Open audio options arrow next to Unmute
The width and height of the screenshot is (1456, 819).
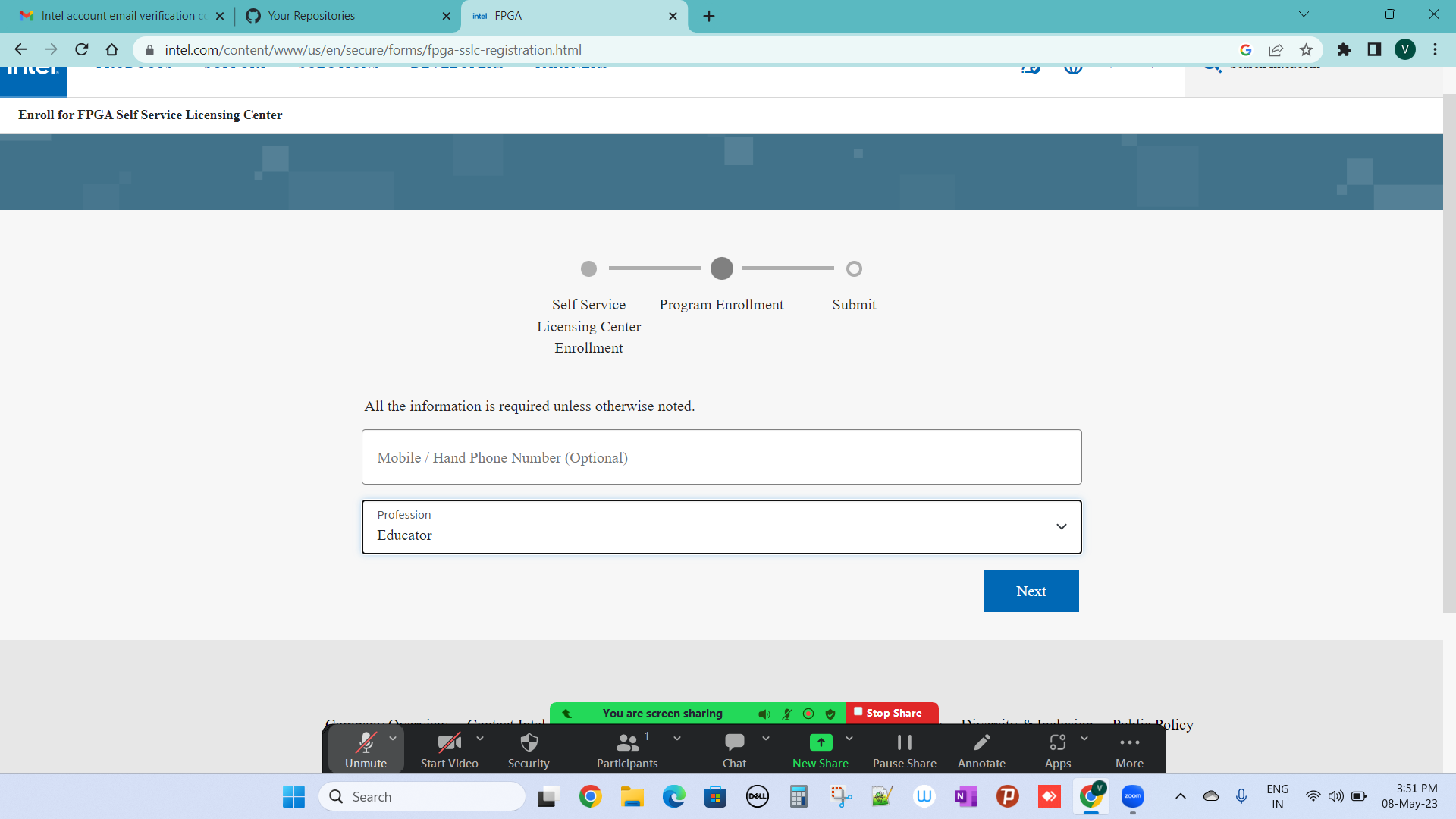click(393, 738)
